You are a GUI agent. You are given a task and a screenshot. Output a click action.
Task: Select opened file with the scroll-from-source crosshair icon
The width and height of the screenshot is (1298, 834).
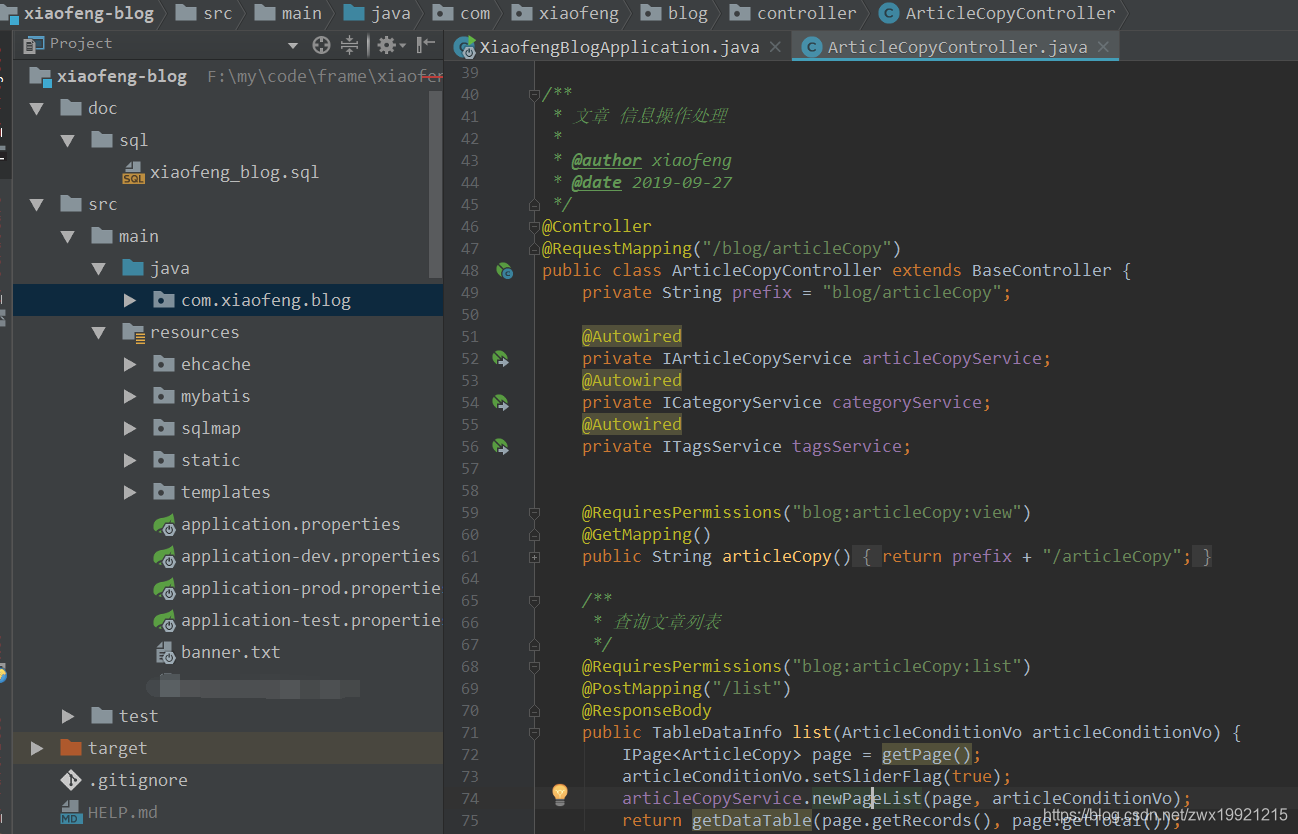[321, 44]
